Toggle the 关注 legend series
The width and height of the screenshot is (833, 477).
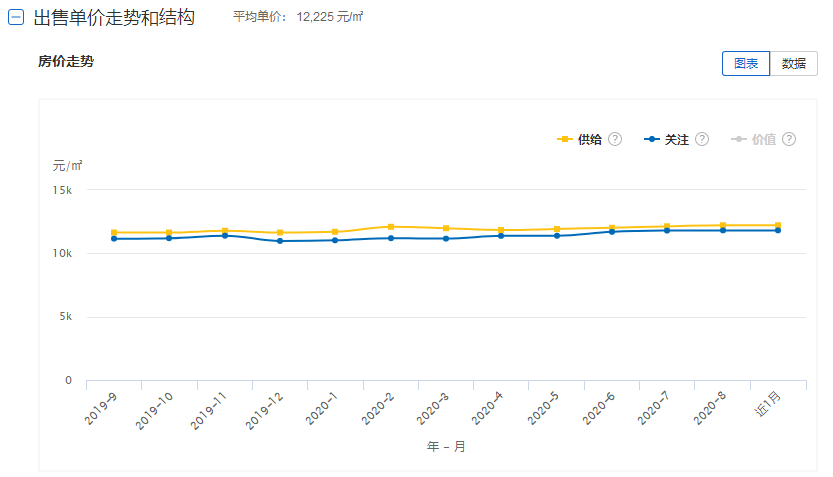point(676,139)
